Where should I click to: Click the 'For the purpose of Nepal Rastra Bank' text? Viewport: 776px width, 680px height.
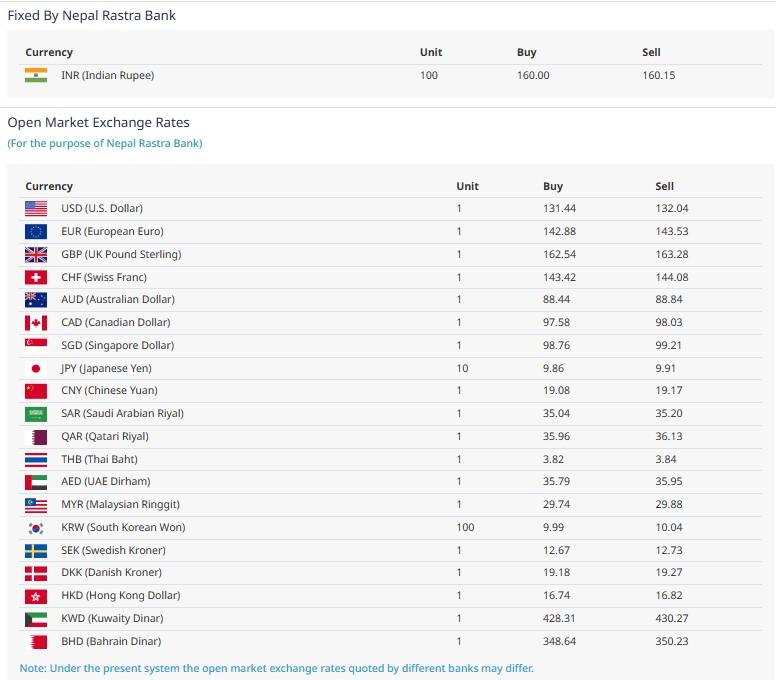[x=105, y=143]
